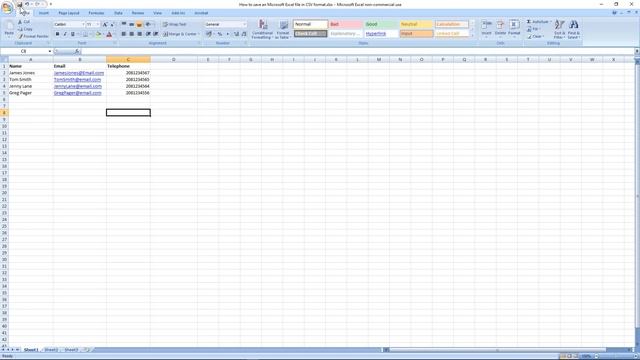
Task: Open the JennyLane@email.com hyperlink
Action: coord(78,86)
